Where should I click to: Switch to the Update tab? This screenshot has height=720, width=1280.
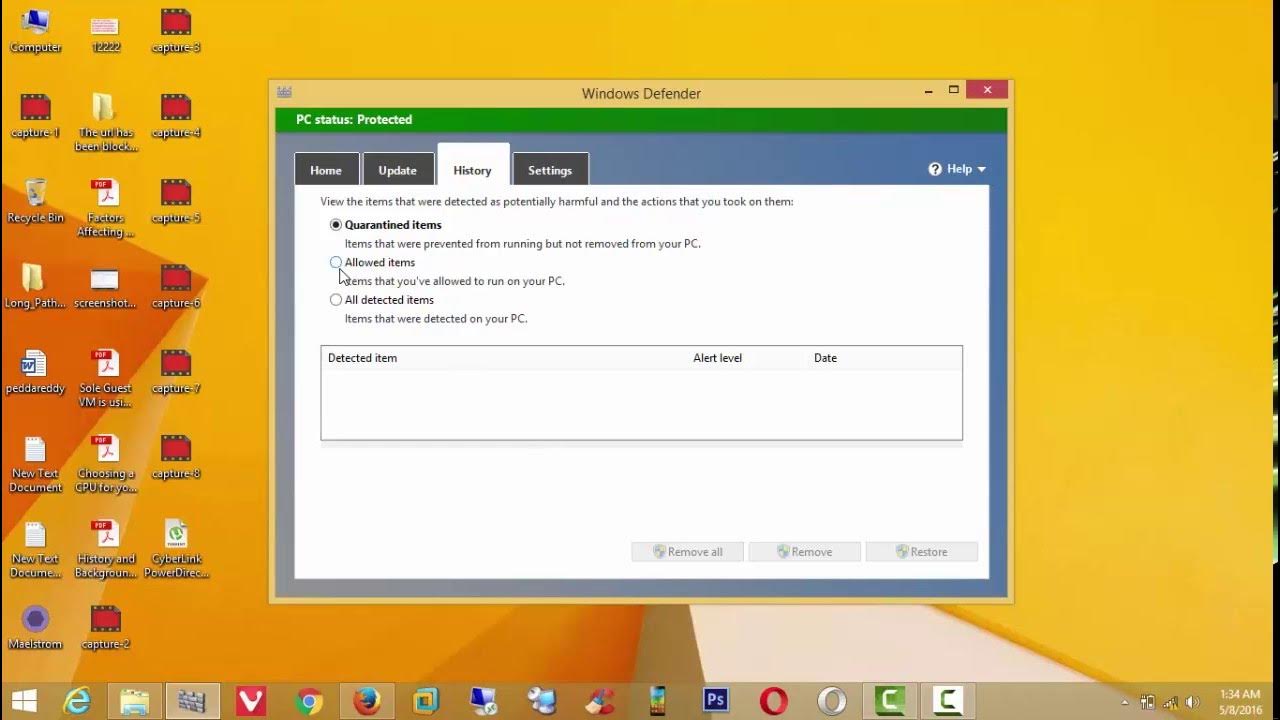[397, 170]
